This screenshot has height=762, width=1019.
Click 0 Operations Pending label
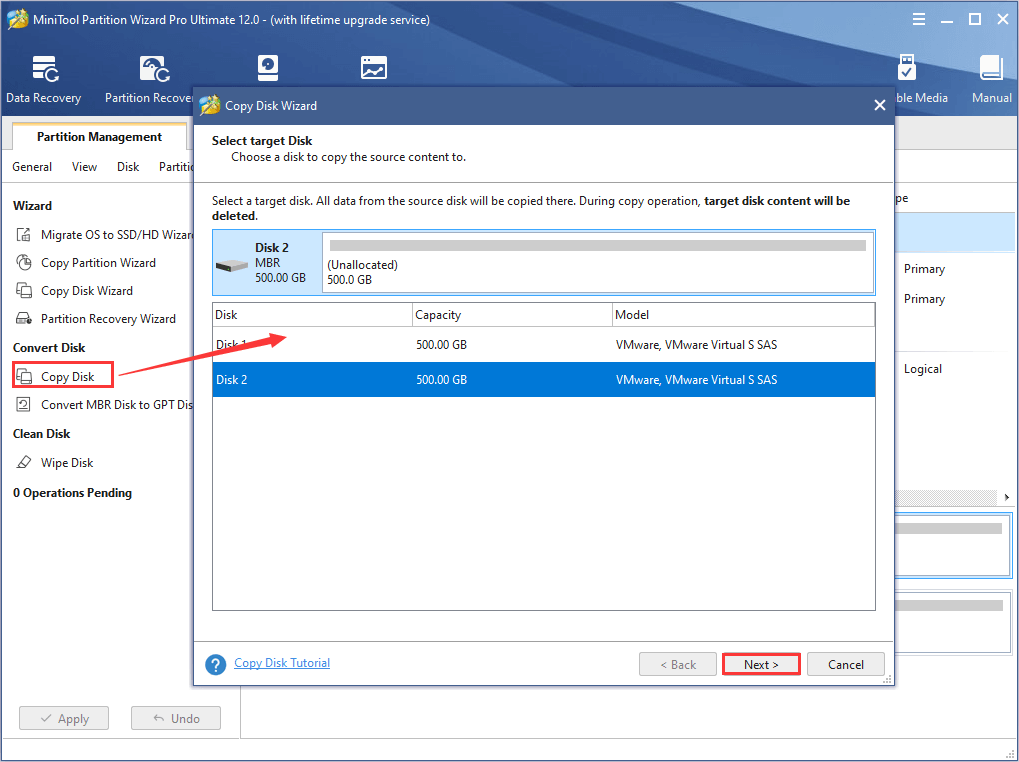(72, 493)
